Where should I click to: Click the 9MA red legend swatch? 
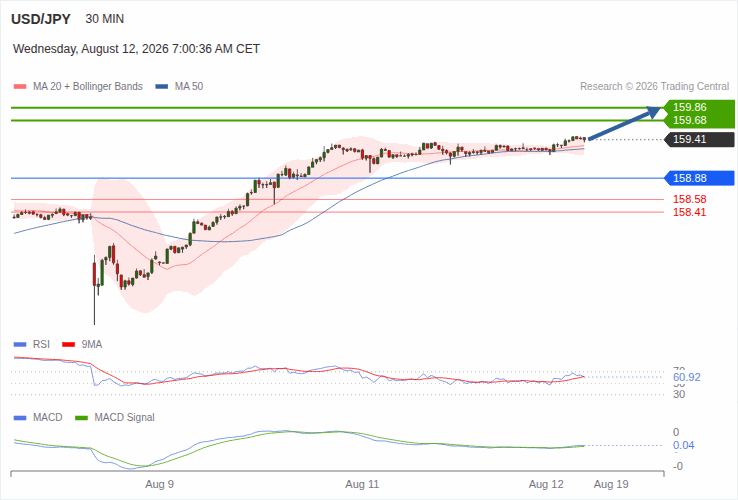tap(69, 345)
